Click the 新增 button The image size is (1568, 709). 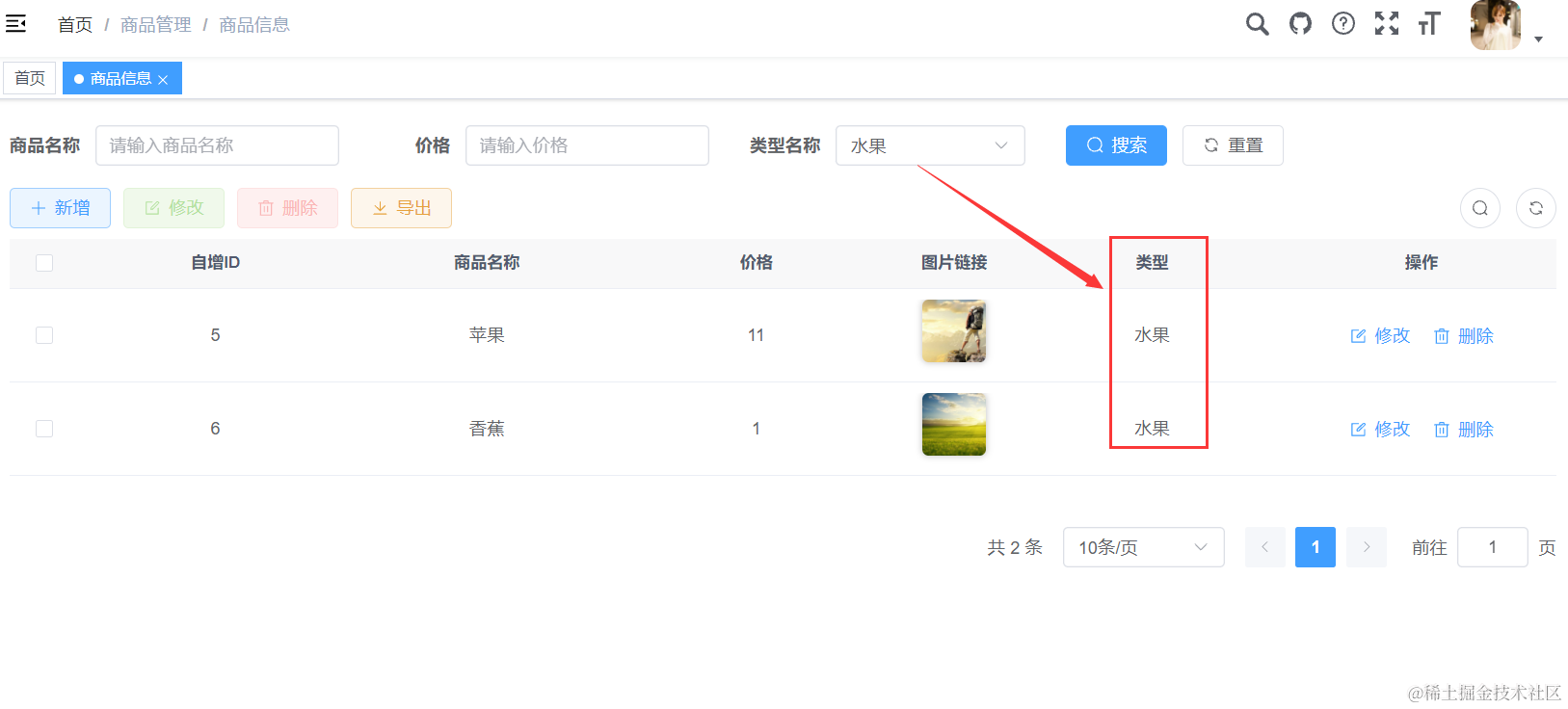[60, 208]
